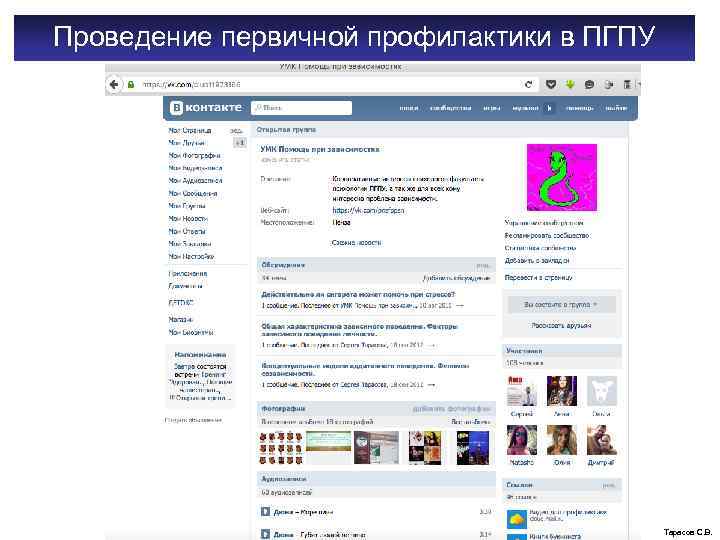Viewport: 720px width, 540px height.
Task: Open discussion 'Общая характеристика зависимого поведения'
Action: tap(360, 330)
